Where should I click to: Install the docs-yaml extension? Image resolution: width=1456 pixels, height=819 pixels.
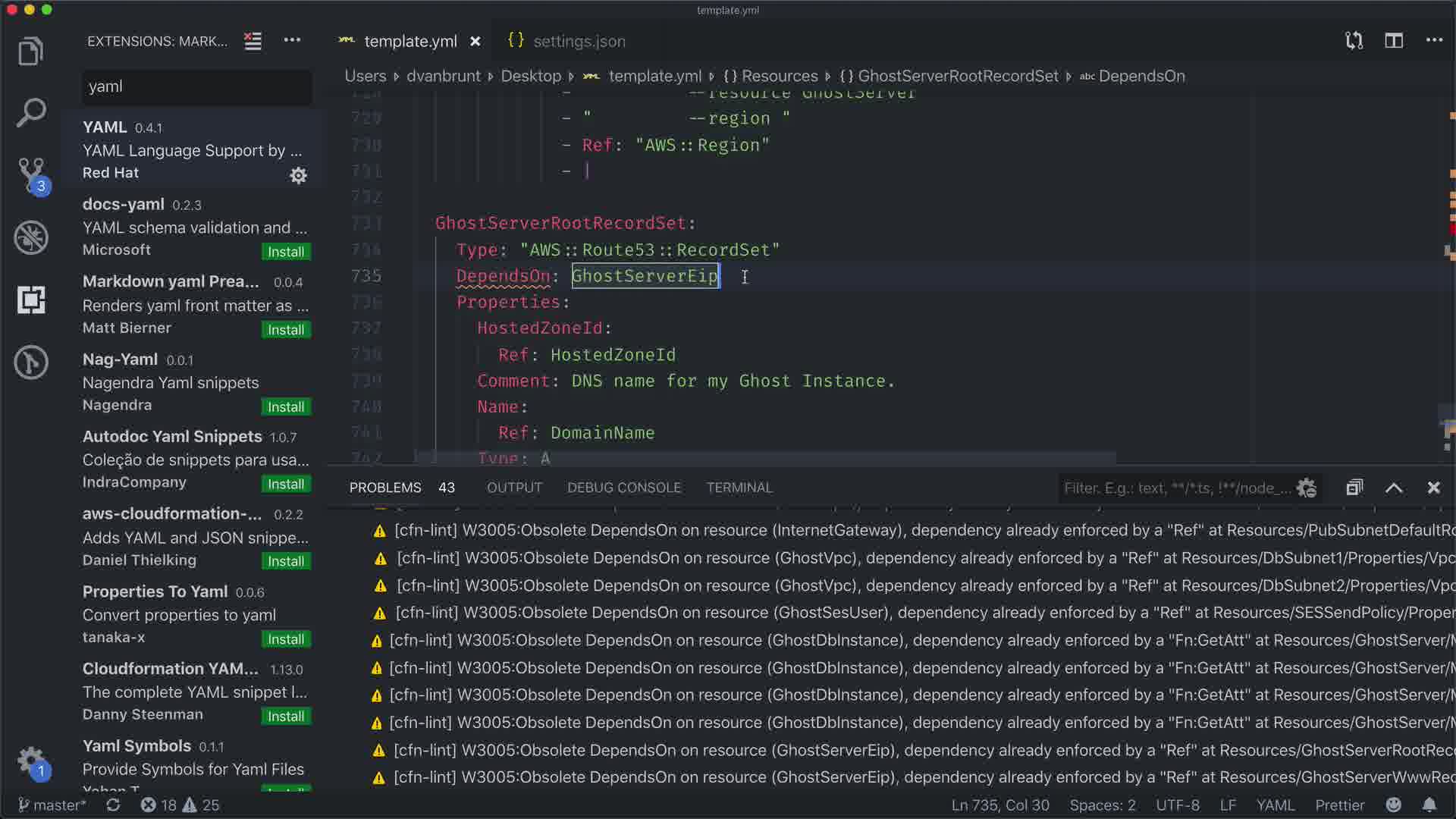click(285, 252)
